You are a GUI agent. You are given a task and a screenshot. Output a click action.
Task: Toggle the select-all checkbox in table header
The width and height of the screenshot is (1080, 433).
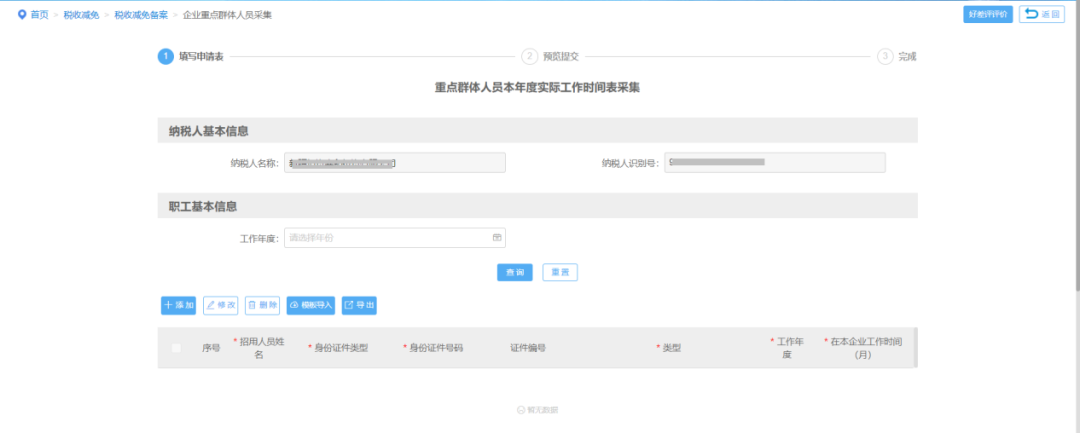tap(176, 348)
